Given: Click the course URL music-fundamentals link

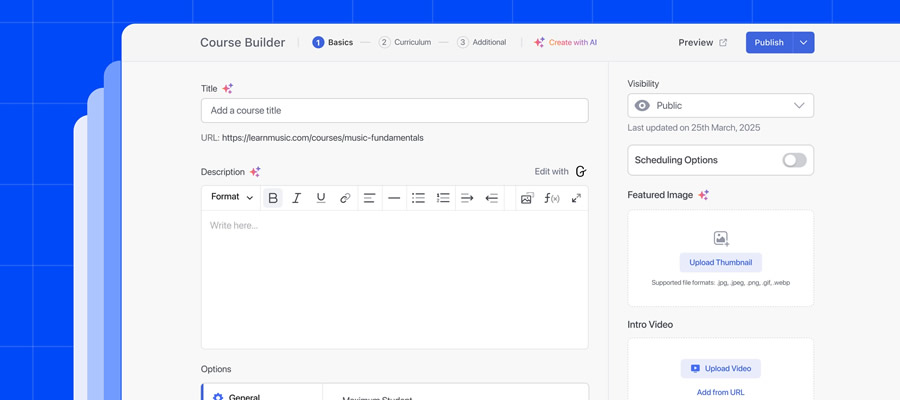Looking at the screenshot, I should coord(323,138).
